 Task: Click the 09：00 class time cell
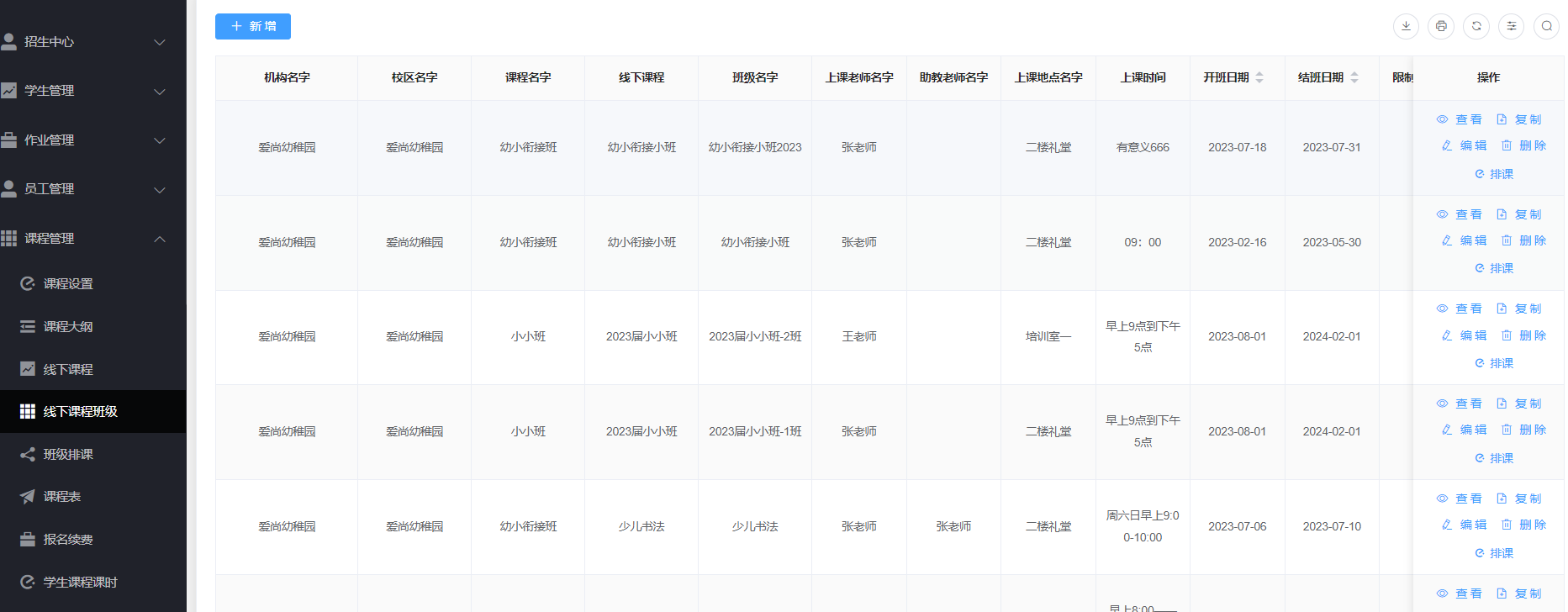coord(1143,242)
